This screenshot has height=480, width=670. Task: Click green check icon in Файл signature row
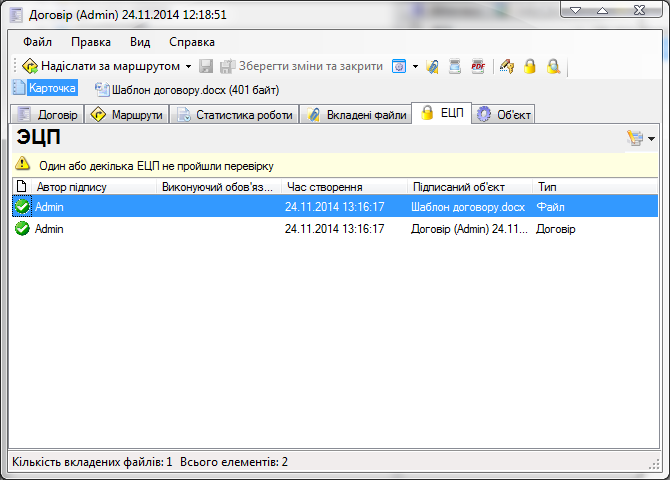pyautogui.click(x=22, y=206)
